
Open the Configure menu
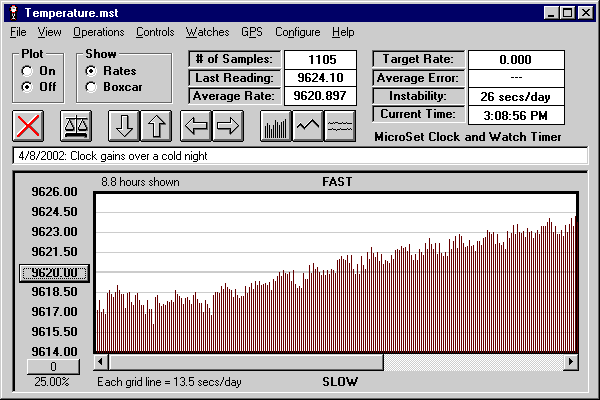click(298, 32)
